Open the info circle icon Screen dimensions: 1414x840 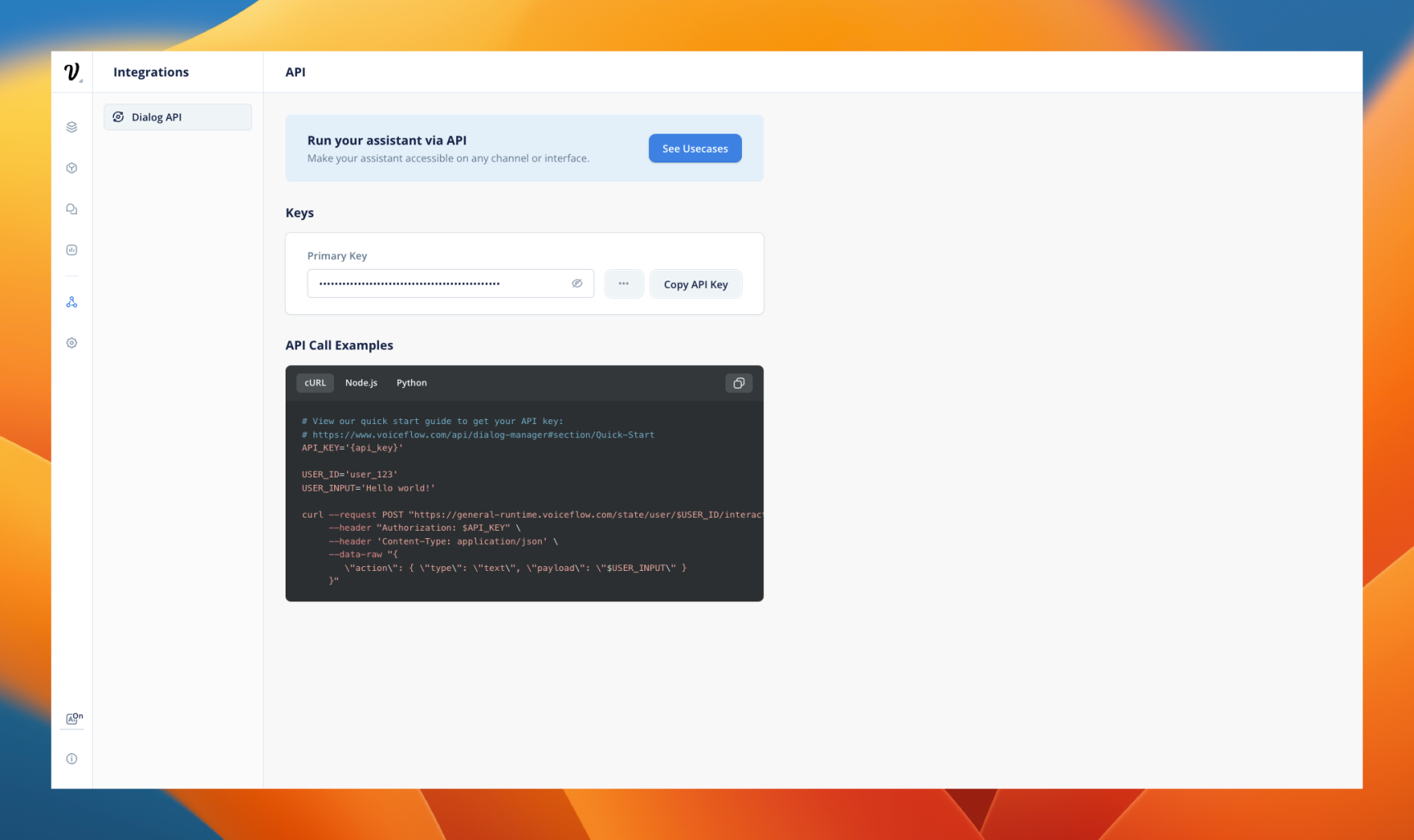(71, 759)
